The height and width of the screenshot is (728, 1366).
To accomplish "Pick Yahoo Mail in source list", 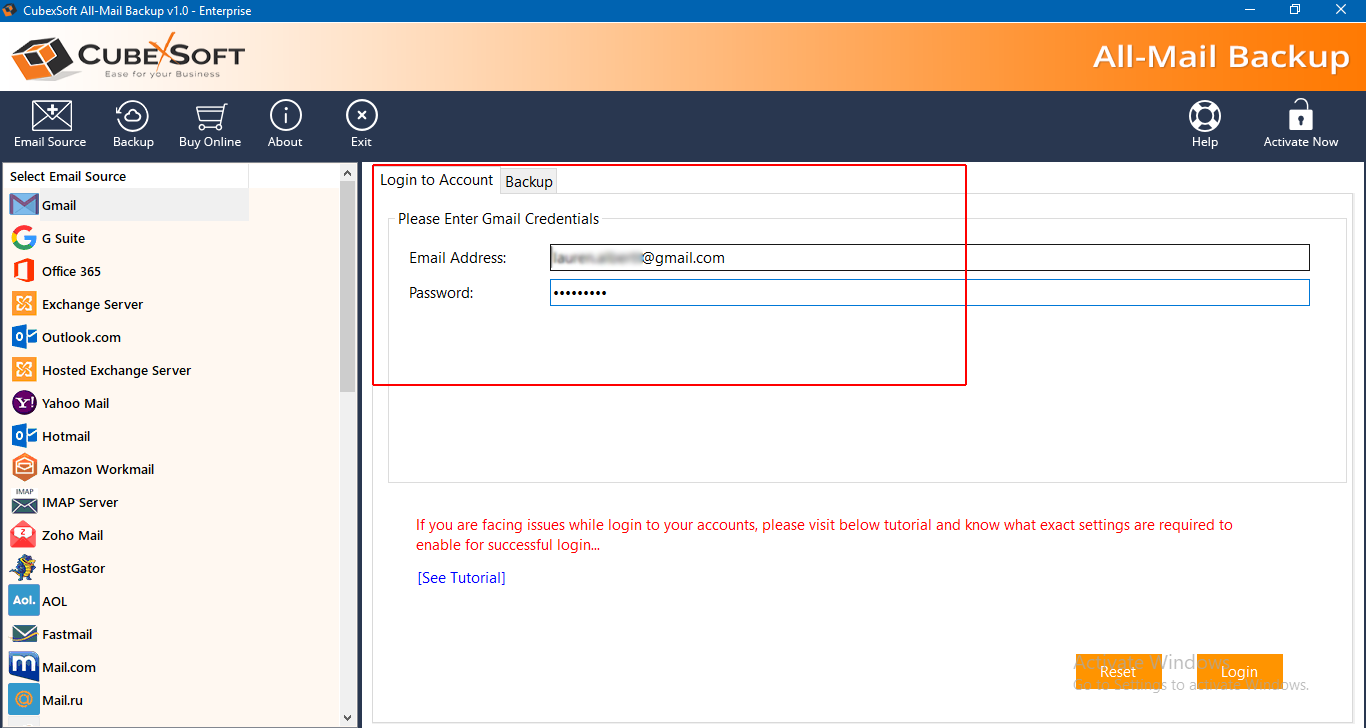I will (75, 403).
